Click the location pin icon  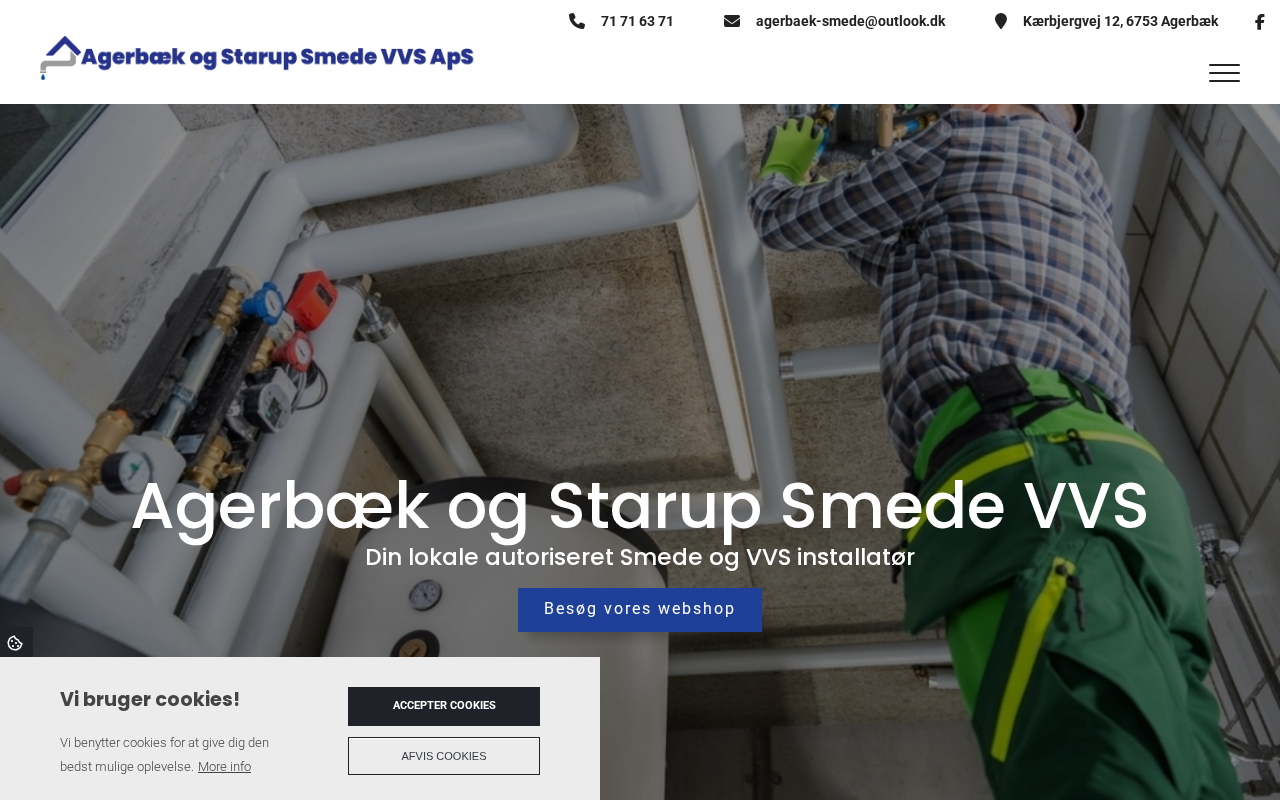1001,21
